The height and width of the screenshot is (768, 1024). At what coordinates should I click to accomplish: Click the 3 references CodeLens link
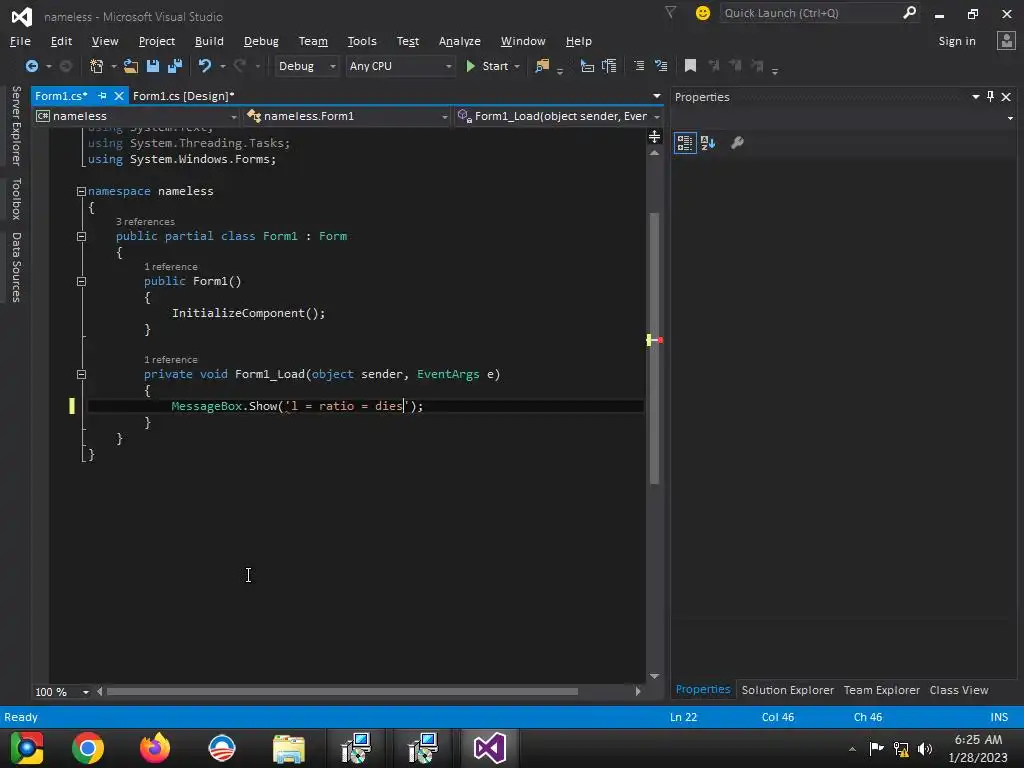click(145, 222)
